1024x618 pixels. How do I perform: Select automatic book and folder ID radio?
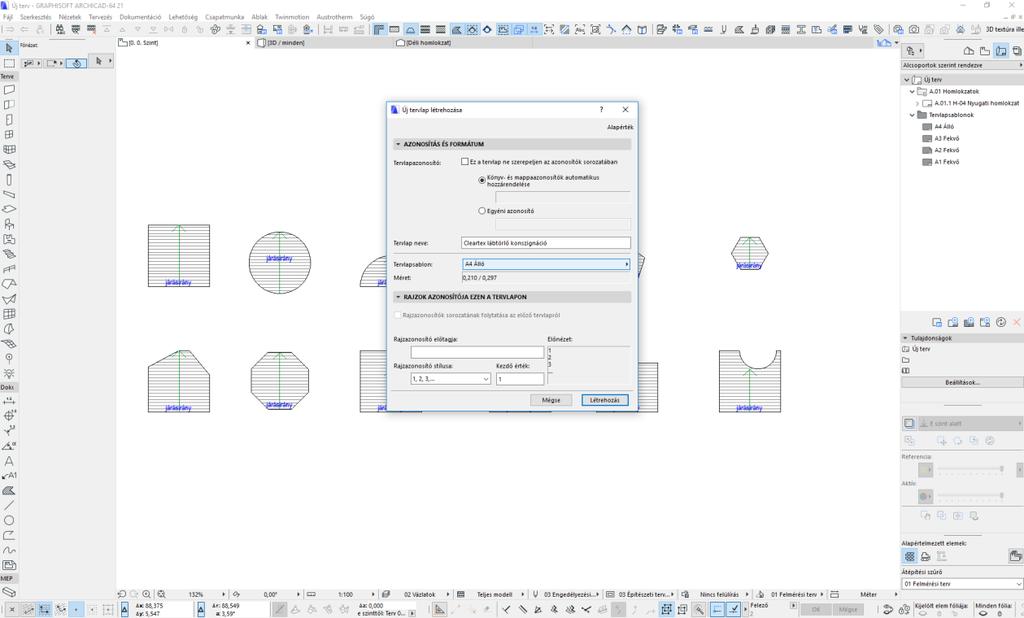tap(482, 180)
